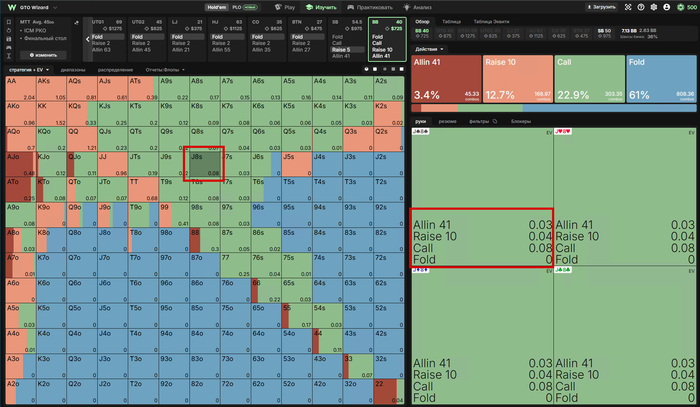The height and width of the screenshot is (407, 700).
Task: Toggle the rightmost matrix view square
Action: [x=401, y=69]
